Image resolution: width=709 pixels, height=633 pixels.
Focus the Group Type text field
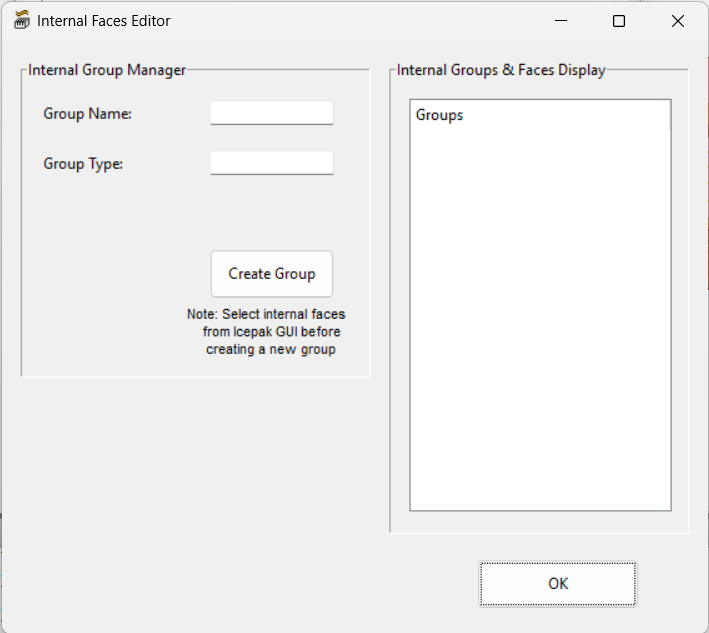pos(271,163)
